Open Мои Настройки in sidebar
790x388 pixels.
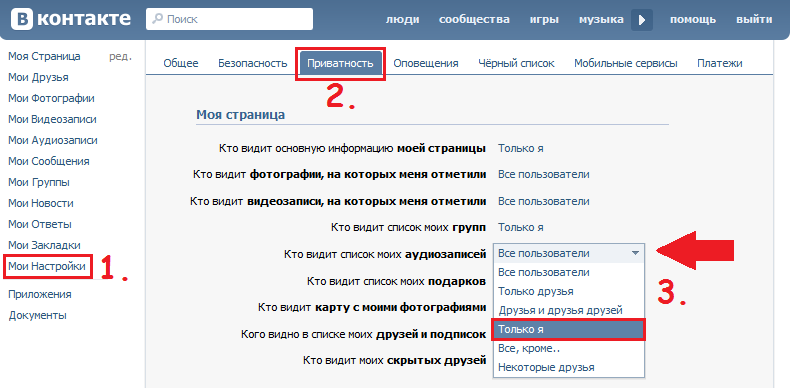tap(47, 266)
